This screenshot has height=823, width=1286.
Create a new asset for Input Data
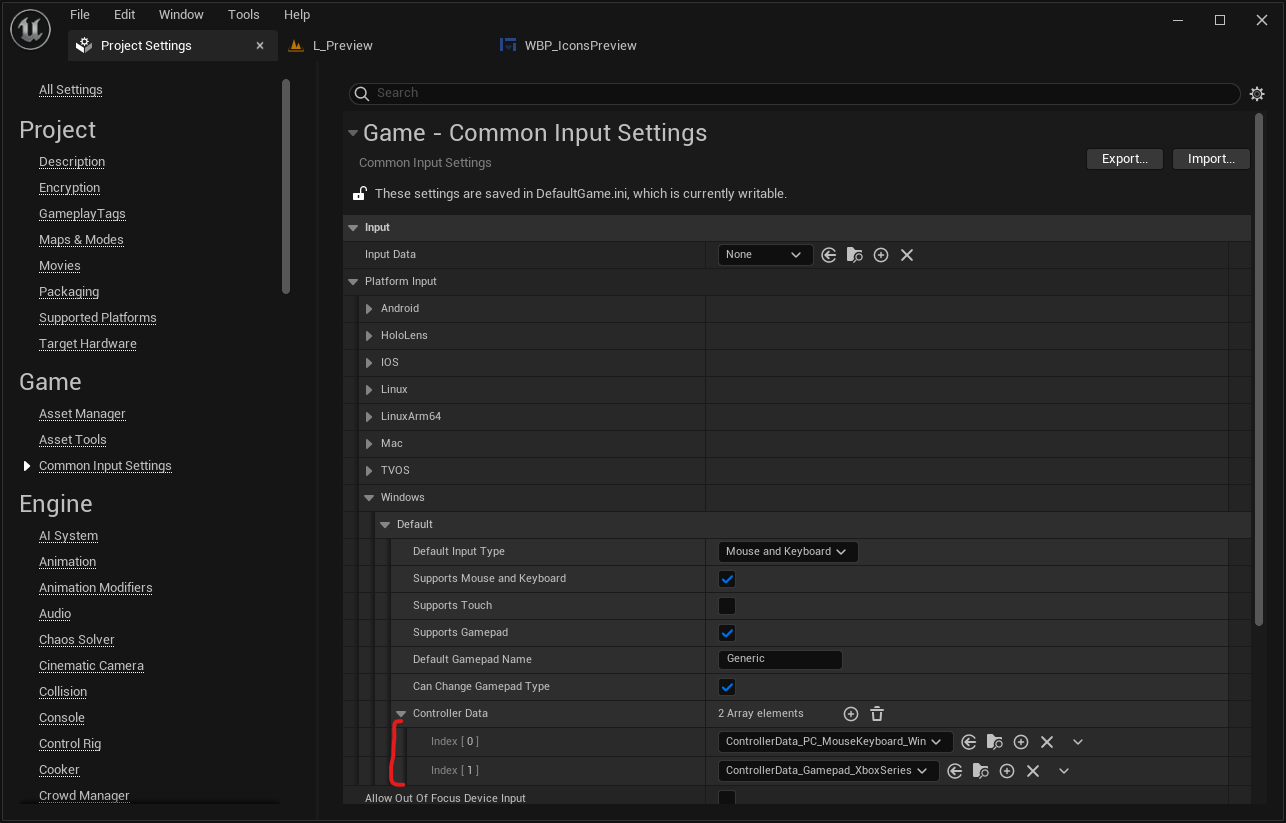(x=881, y=255)
